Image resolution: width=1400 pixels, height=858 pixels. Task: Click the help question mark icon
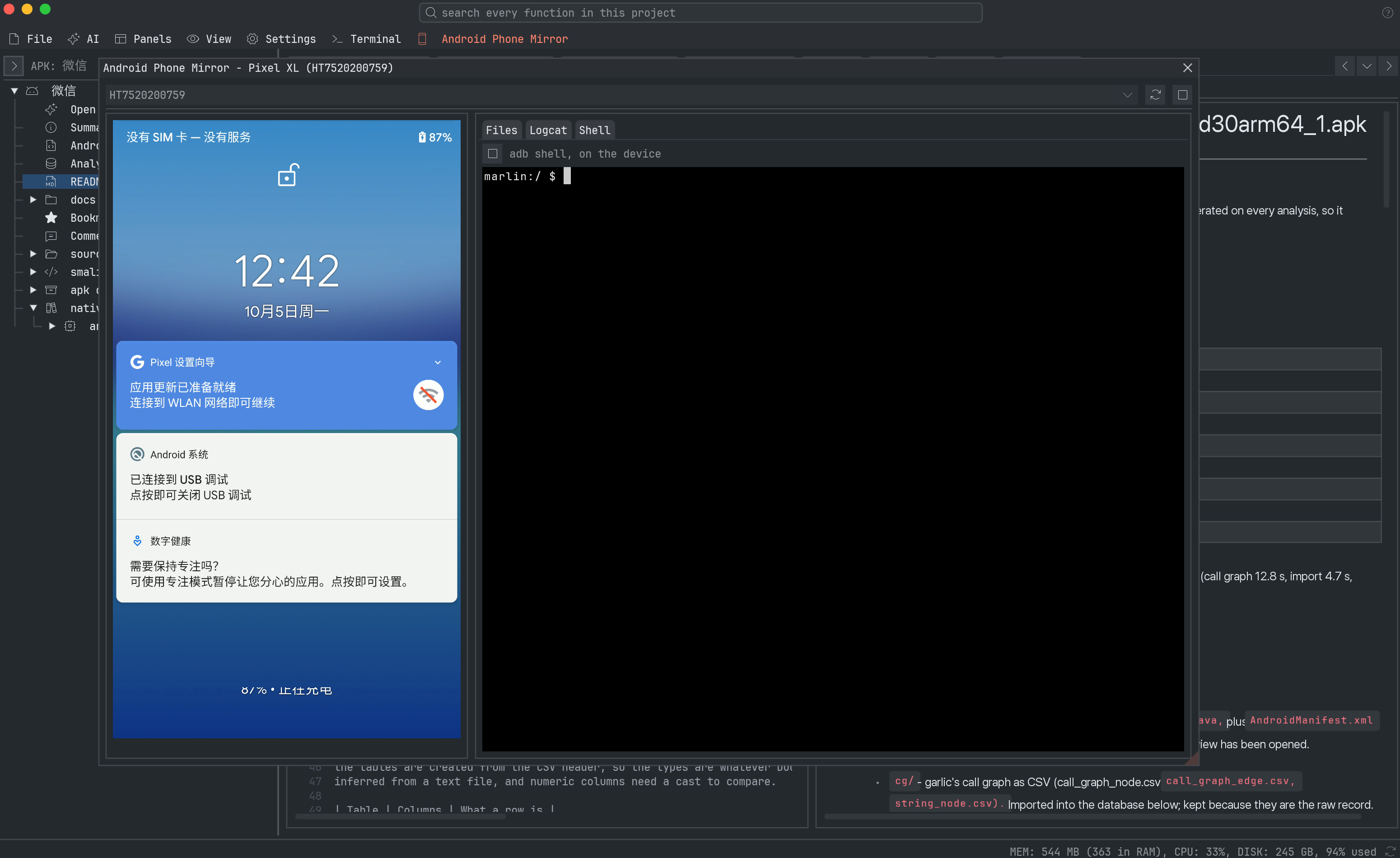(1387, 13)
